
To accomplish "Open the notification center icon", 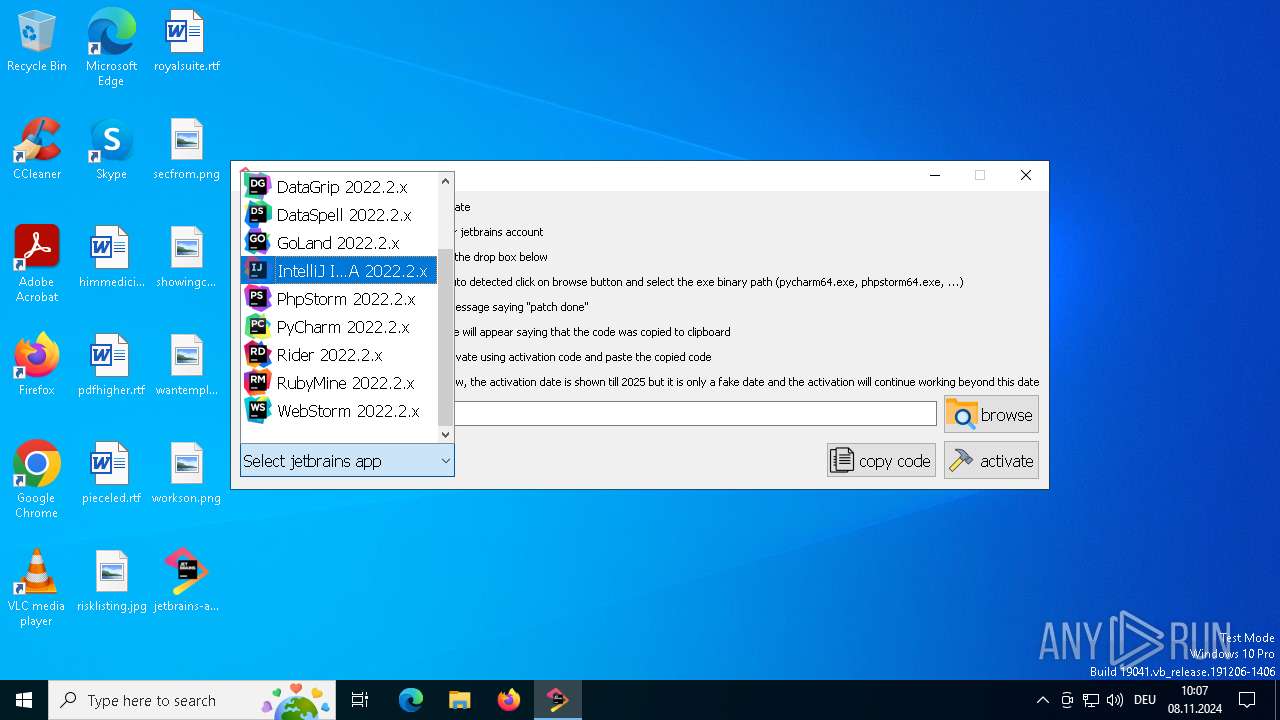I will click(1247, 700).
